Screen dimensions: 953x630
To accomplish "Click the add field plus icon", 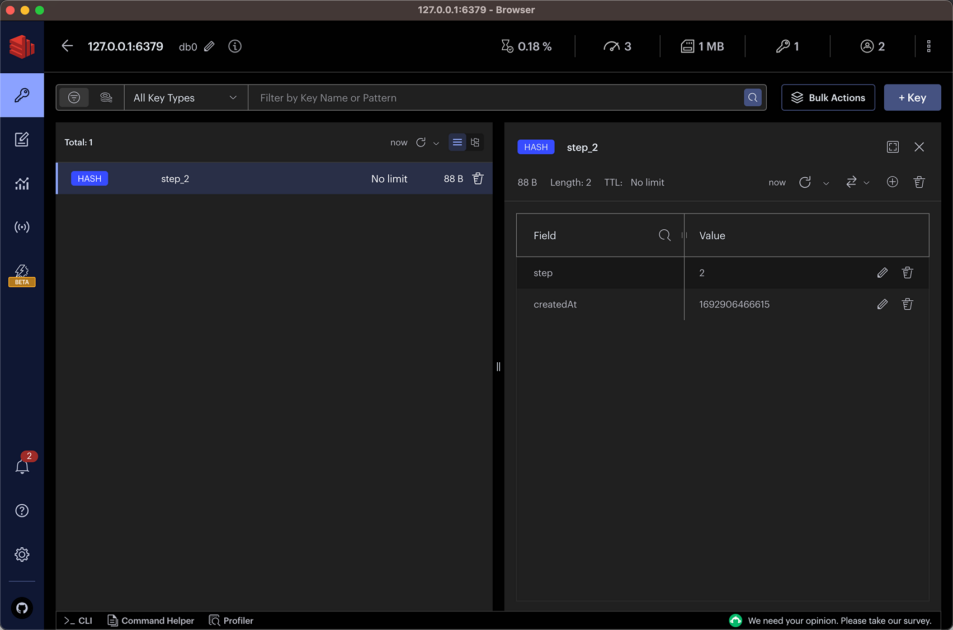I will (892, 182).
